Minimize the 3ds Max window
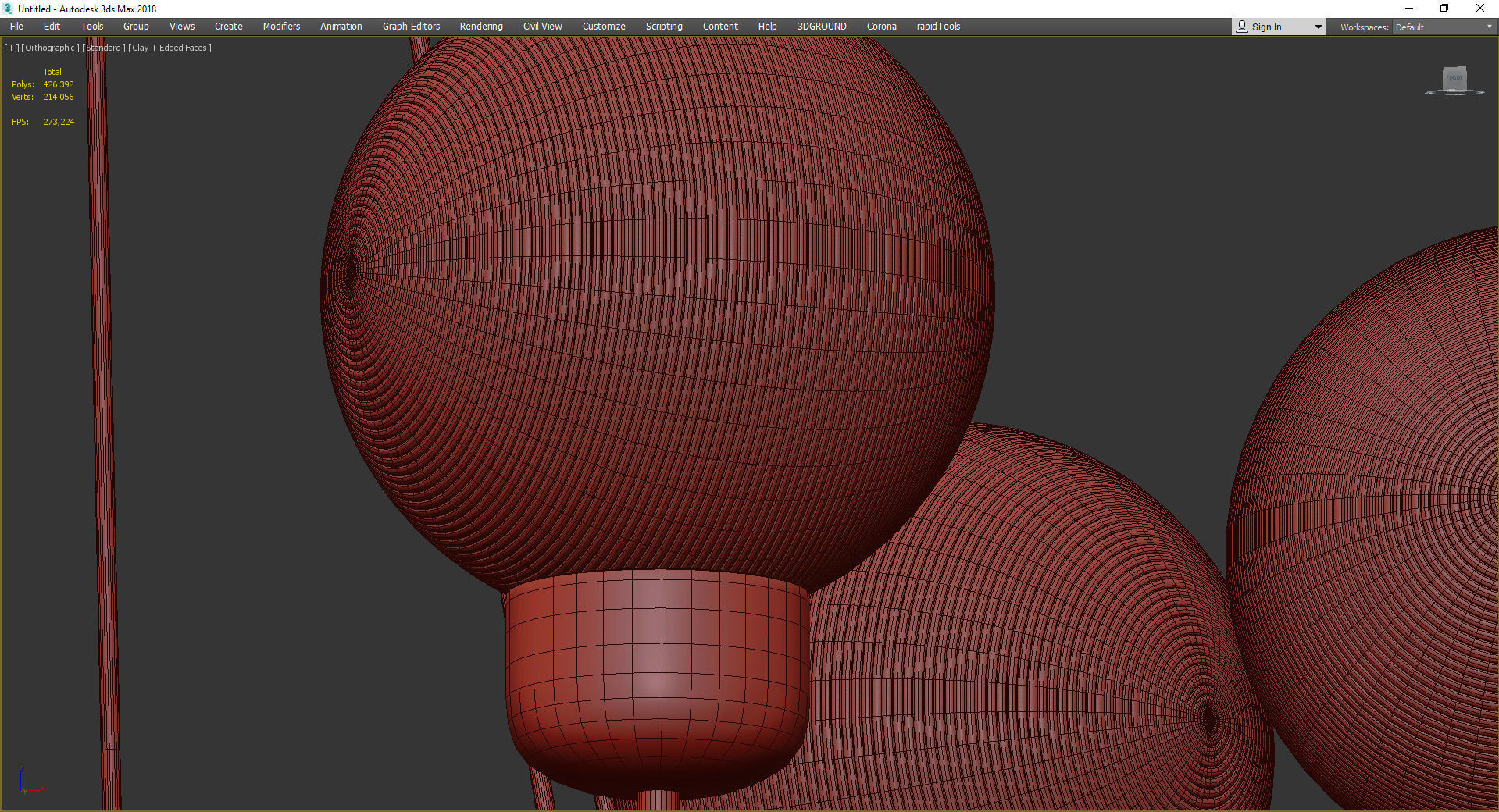Screen dimensions: 1499x812 (x=1409, y=9)
